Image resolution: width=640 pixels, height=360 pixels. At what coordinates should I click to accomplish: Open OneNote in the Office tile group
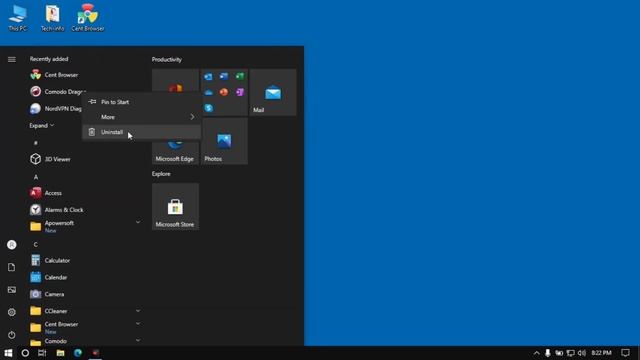point(240,92)
